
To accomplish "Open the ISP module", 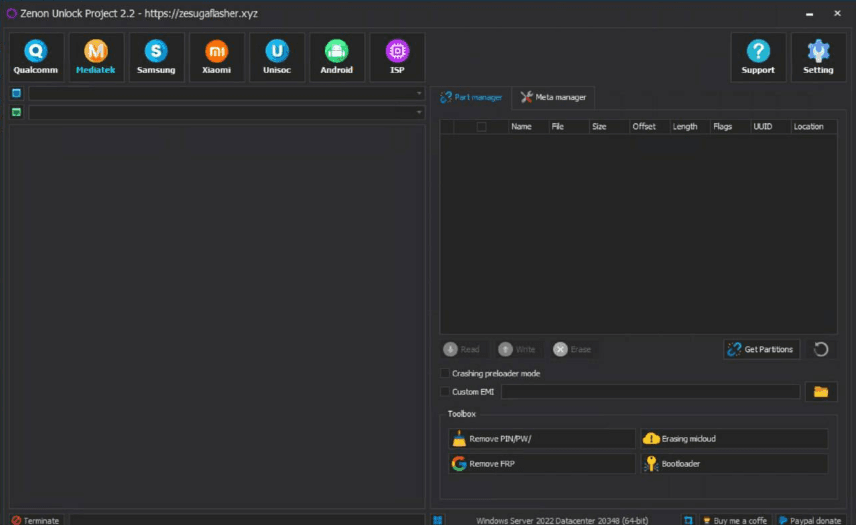I will tap(397, 57).
